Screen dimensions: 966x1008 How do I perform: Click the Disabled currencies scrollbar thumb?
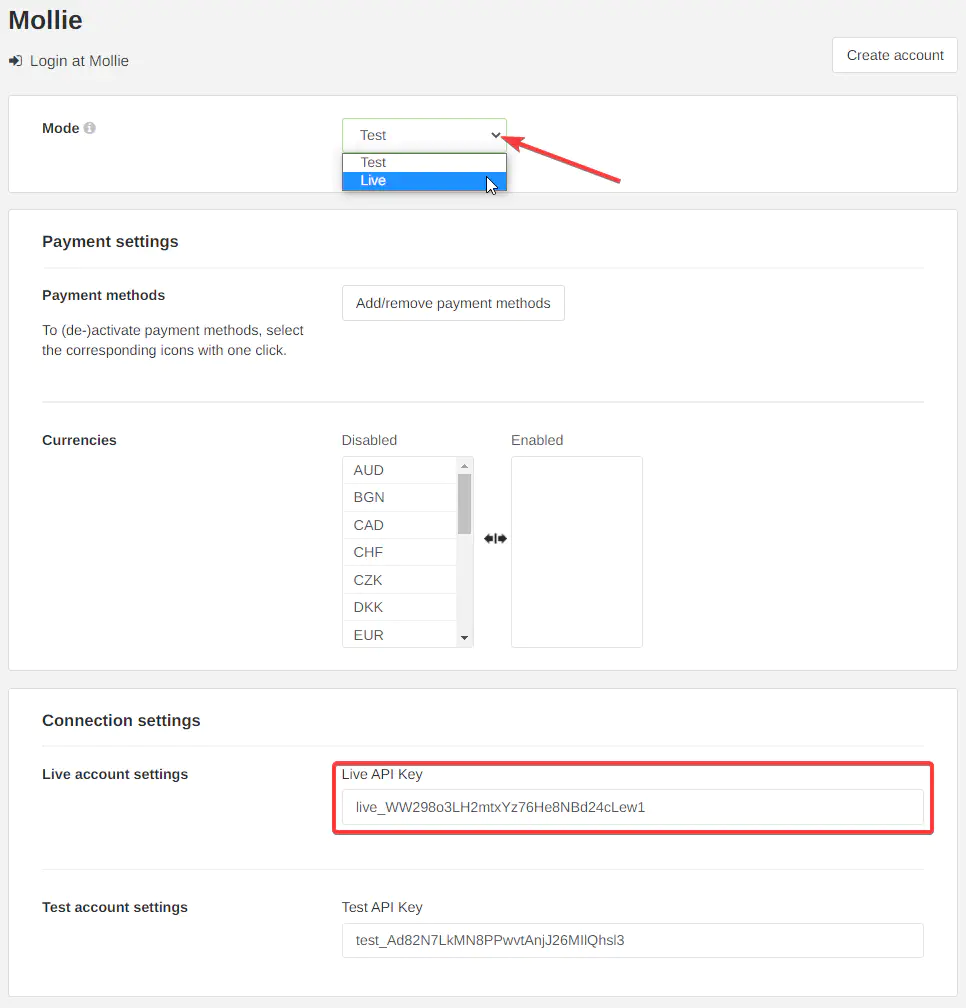tap(464, 503)
